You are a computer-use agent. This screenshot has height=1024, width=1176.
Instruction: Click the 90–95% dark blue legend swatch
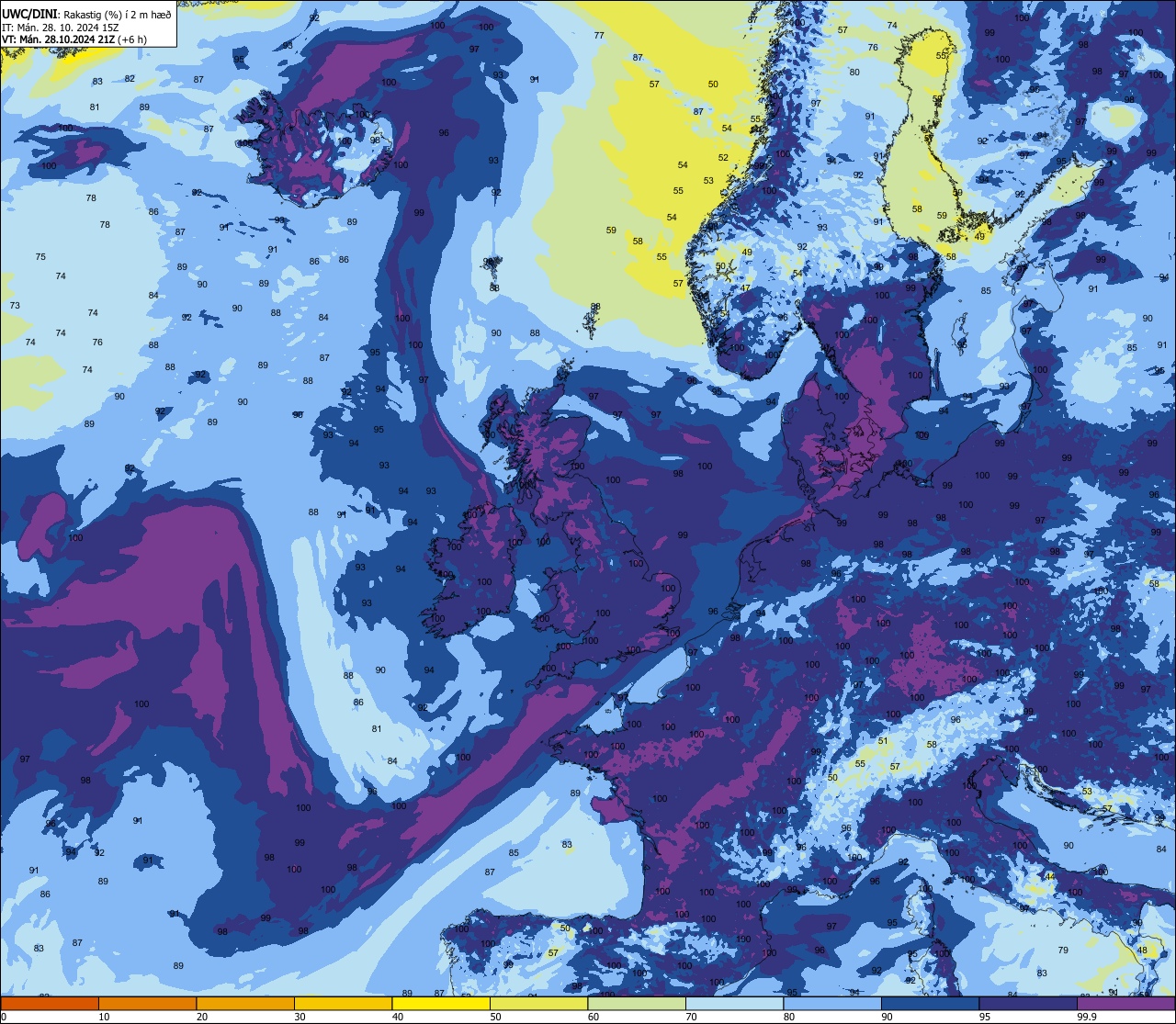pos(930,1003)
